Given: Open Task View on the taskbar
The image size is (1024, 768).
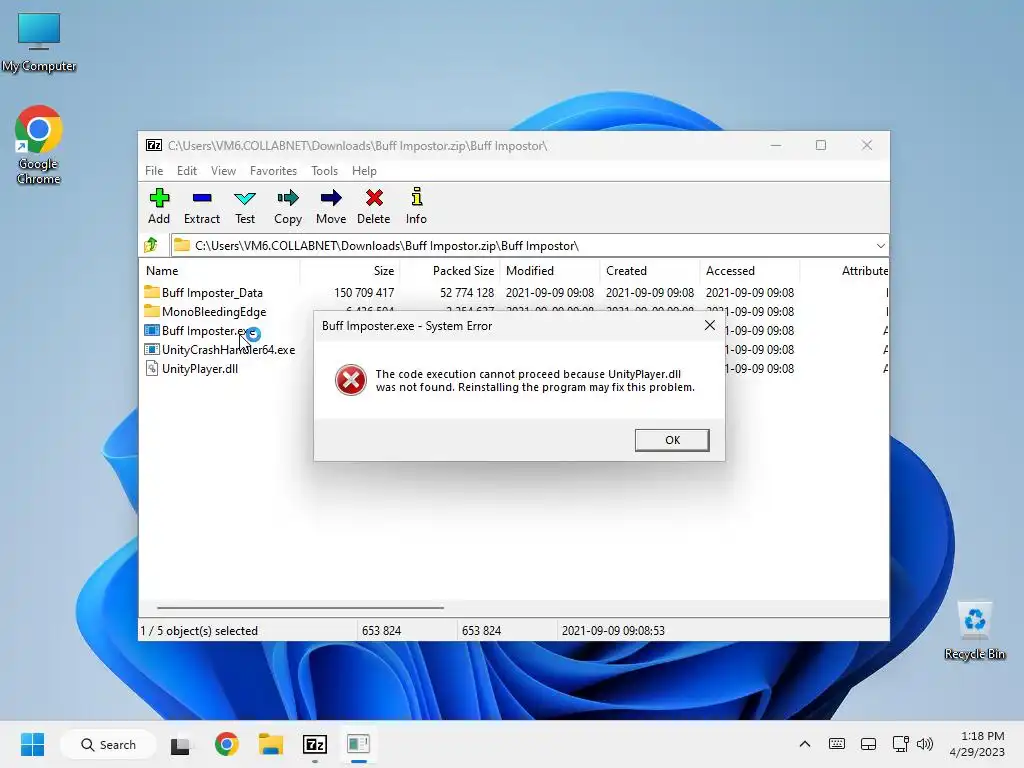Looking at the screenshot, I should coord(180,744).
